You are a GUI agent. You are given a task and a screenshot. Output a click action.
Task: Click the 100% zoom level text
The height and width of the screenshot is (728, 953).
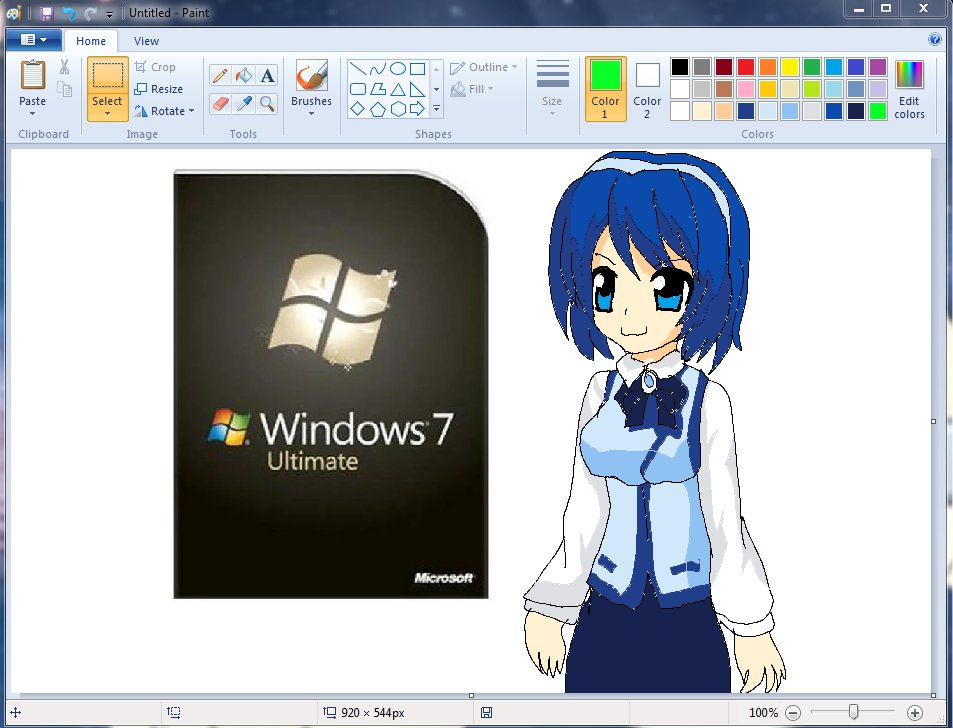(763, 712)
